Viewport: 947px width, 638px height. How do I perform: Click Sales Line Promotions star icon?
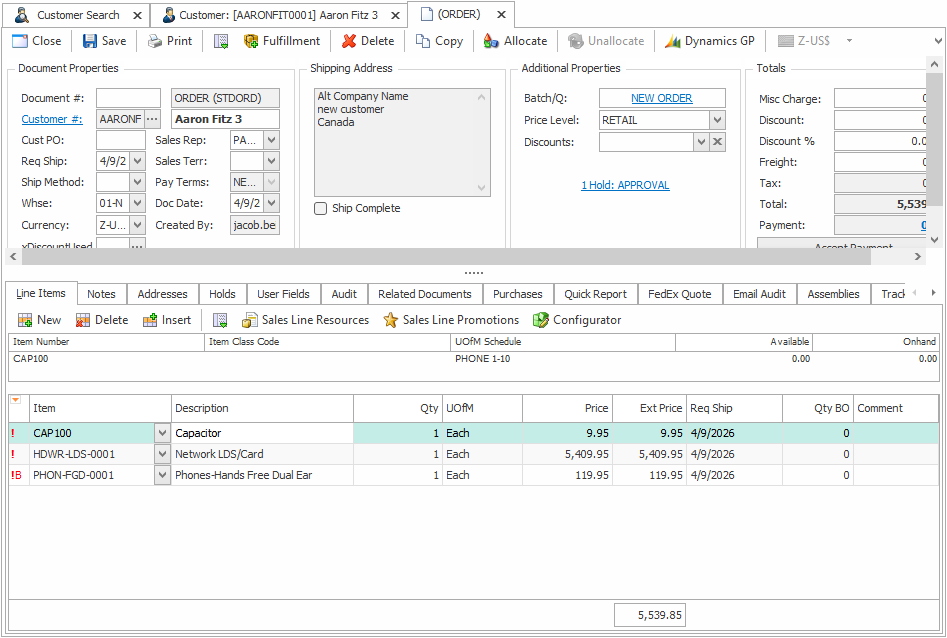[391, 320]
